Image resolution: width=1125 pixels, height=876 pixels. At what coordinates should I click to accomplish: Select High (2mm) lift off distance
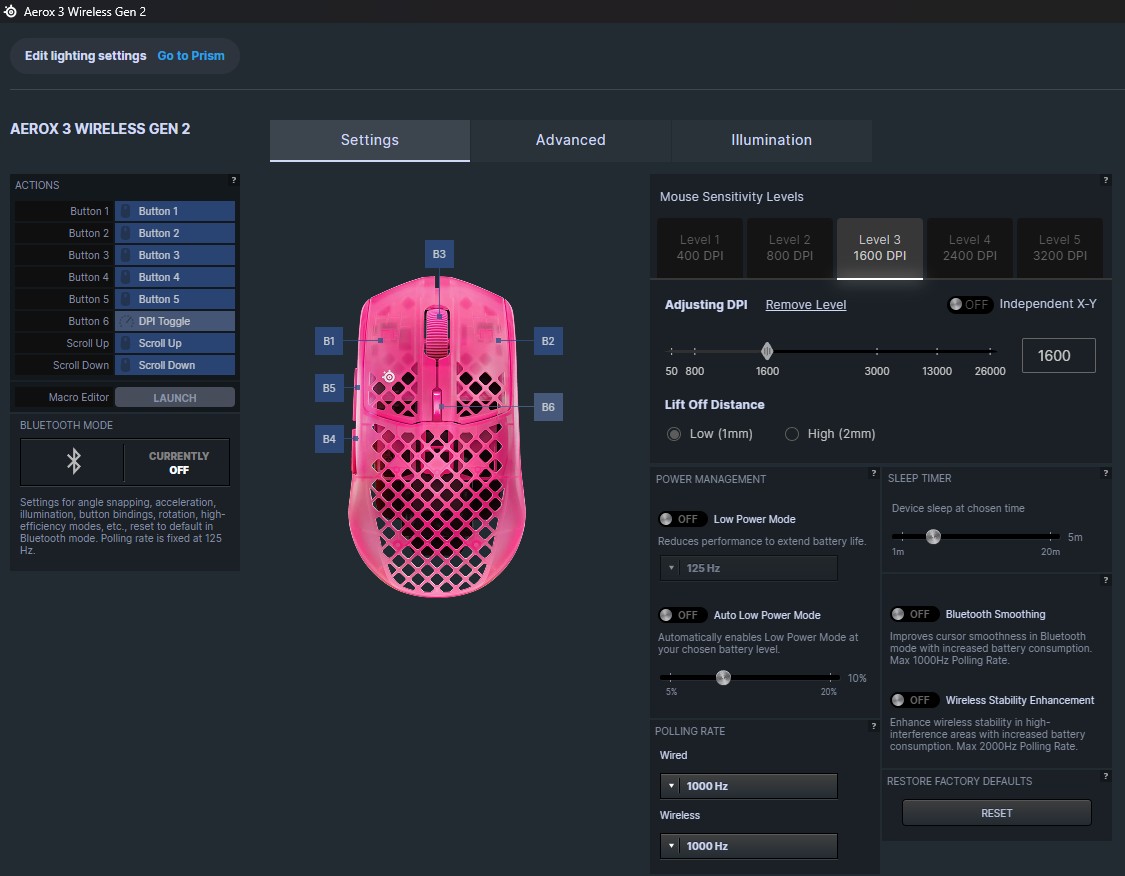tap(792, 434)
